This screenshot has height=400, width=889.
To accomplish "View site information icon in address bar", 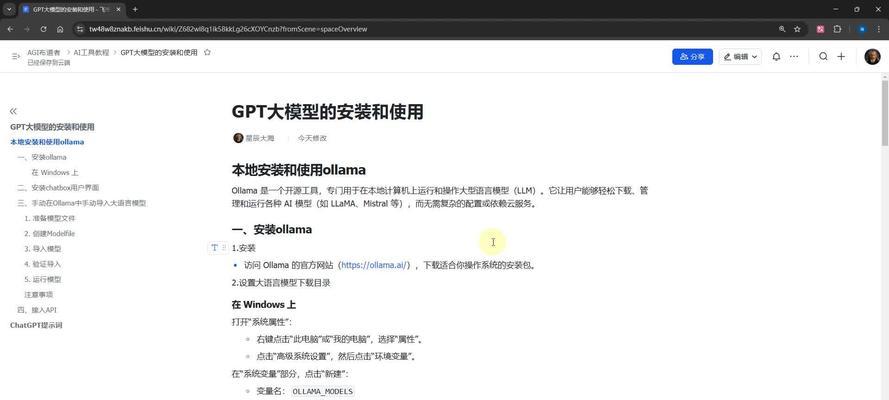I will 81,29.
